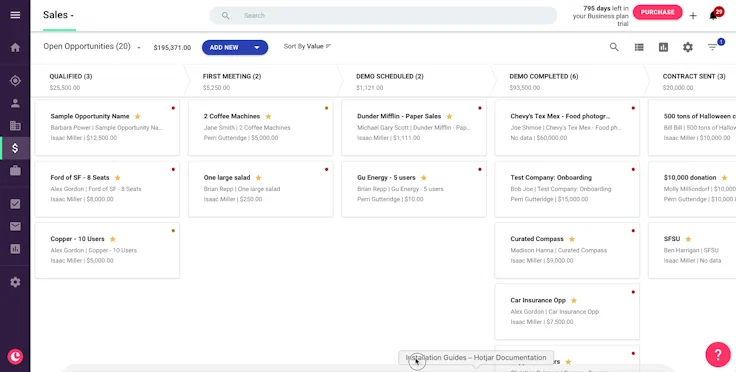This screenshot has height=372, width=736.
Task: Go to Home in sidebar
Action: pos(15,47)
